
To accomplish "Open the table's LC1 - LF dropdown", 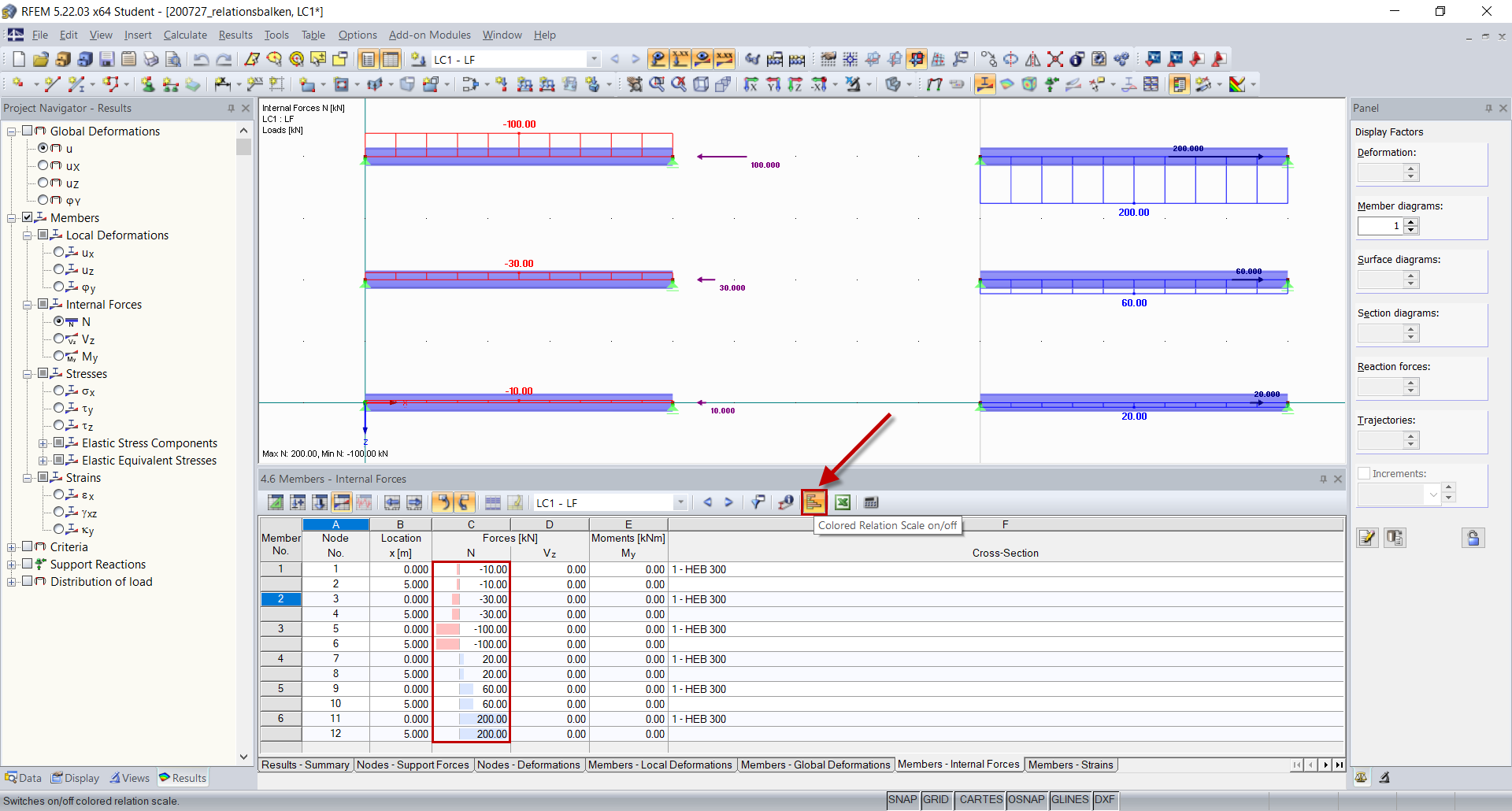I will (680, 502).
